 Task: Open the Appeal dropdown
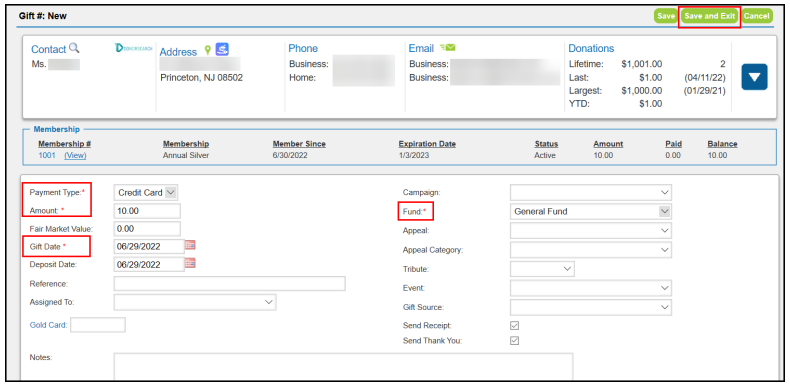(x=591, y=230)
